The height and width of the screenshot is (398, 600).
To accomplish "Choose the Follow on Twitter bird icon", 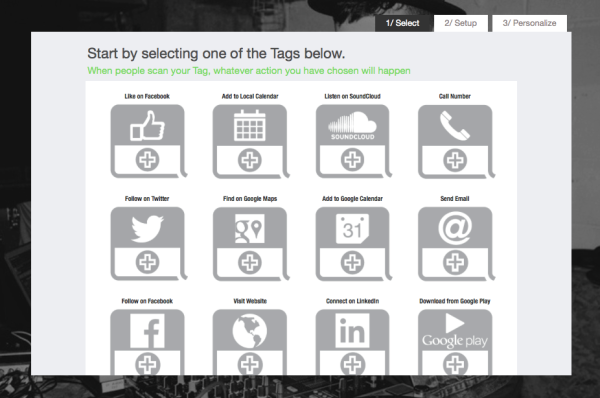I will [147, 228].
